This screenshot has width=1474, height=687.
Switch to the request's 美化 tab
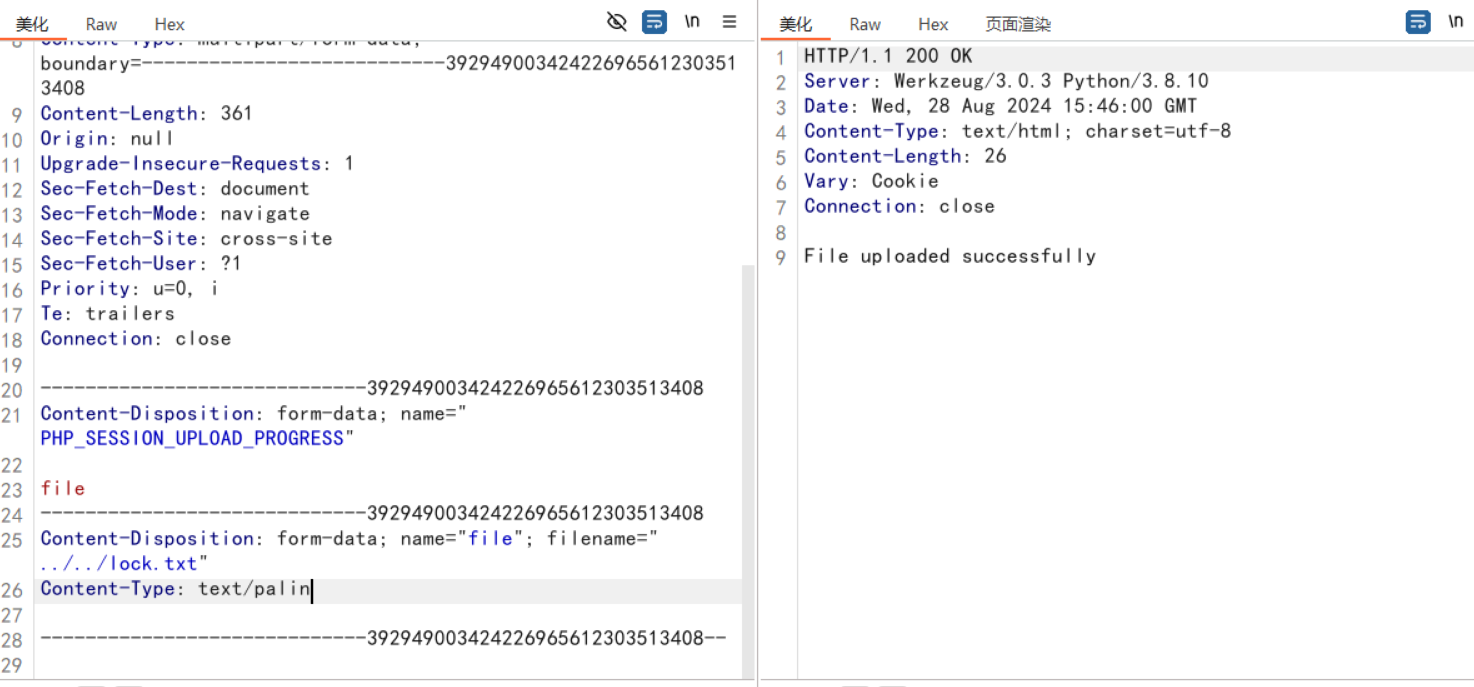[x=32, y=24]
